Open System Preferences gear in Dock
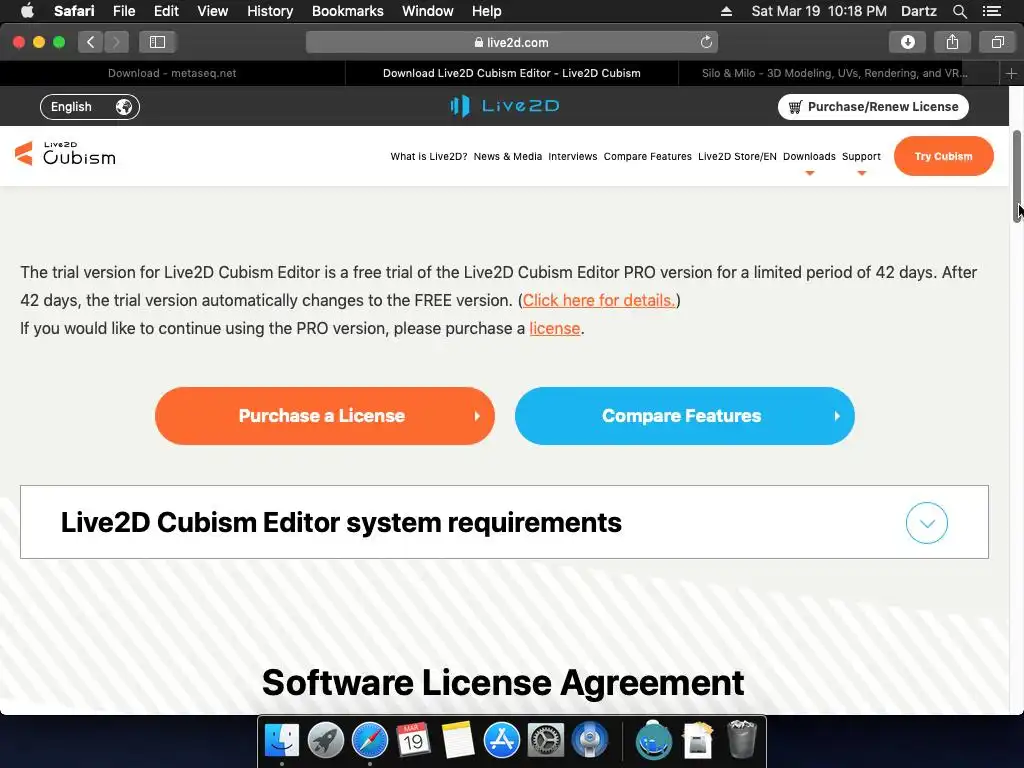Image resolution: width=1024 pixels, height=768 pixels. [545, 740]
